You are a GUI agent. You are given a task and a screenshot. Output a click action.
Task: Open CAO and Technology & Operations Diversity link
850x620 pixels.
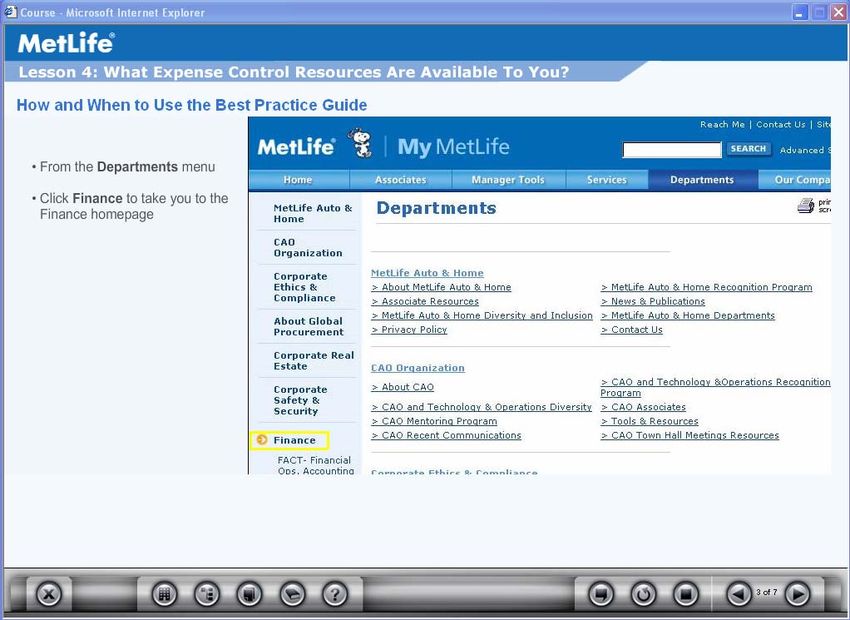click(x=481, y=407)
